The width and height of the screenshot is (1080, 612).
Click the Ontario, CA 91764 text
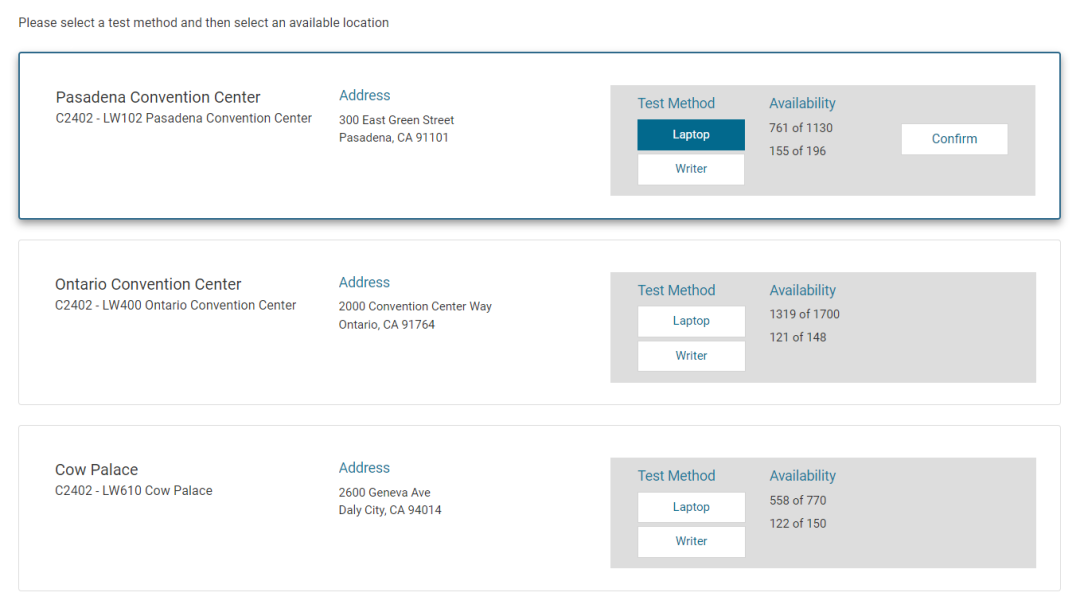386,324
